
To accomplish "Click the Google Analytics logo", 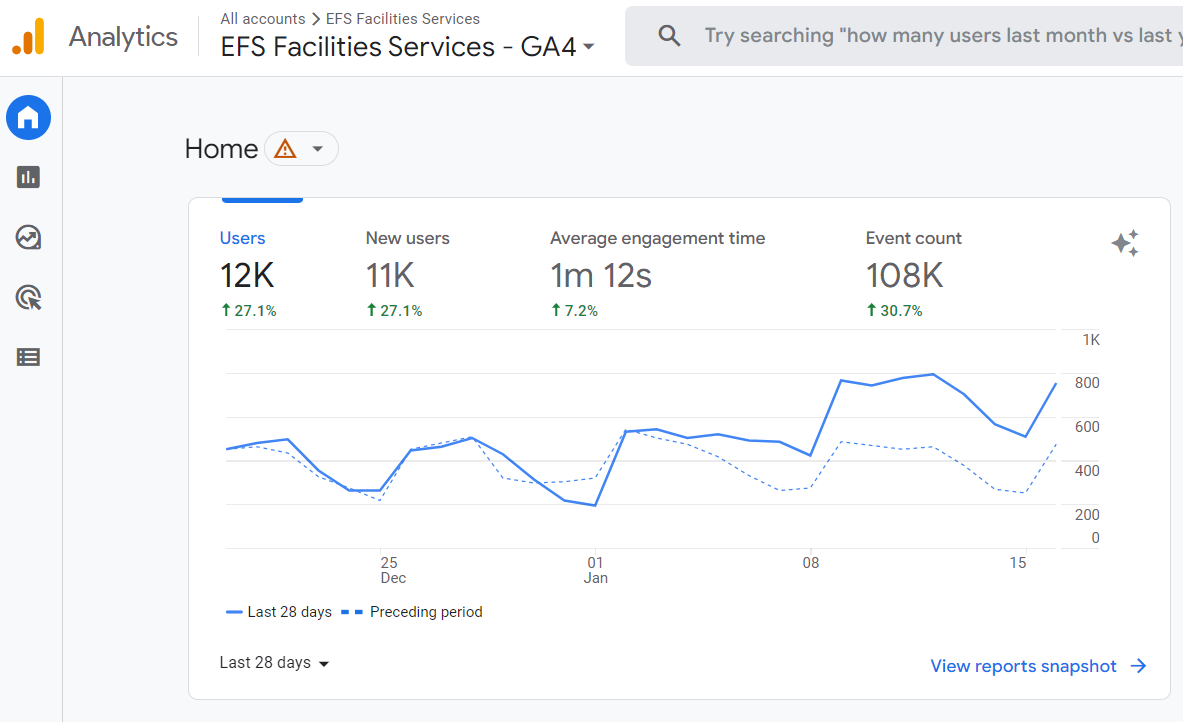I will point(29,36).
